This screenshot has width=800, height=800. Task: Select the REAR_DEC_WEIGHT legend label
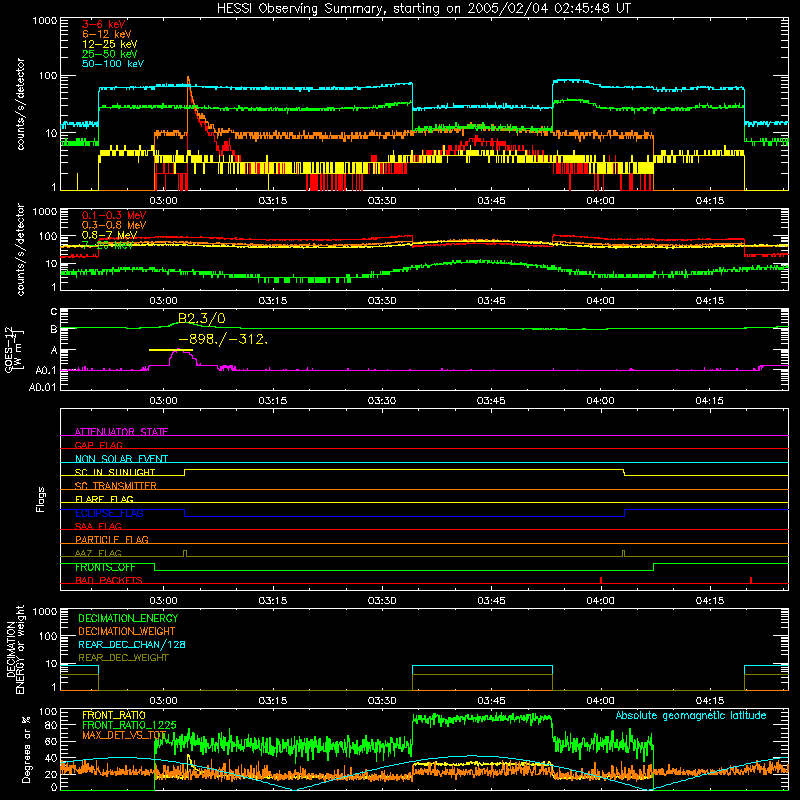pos(123,658)
